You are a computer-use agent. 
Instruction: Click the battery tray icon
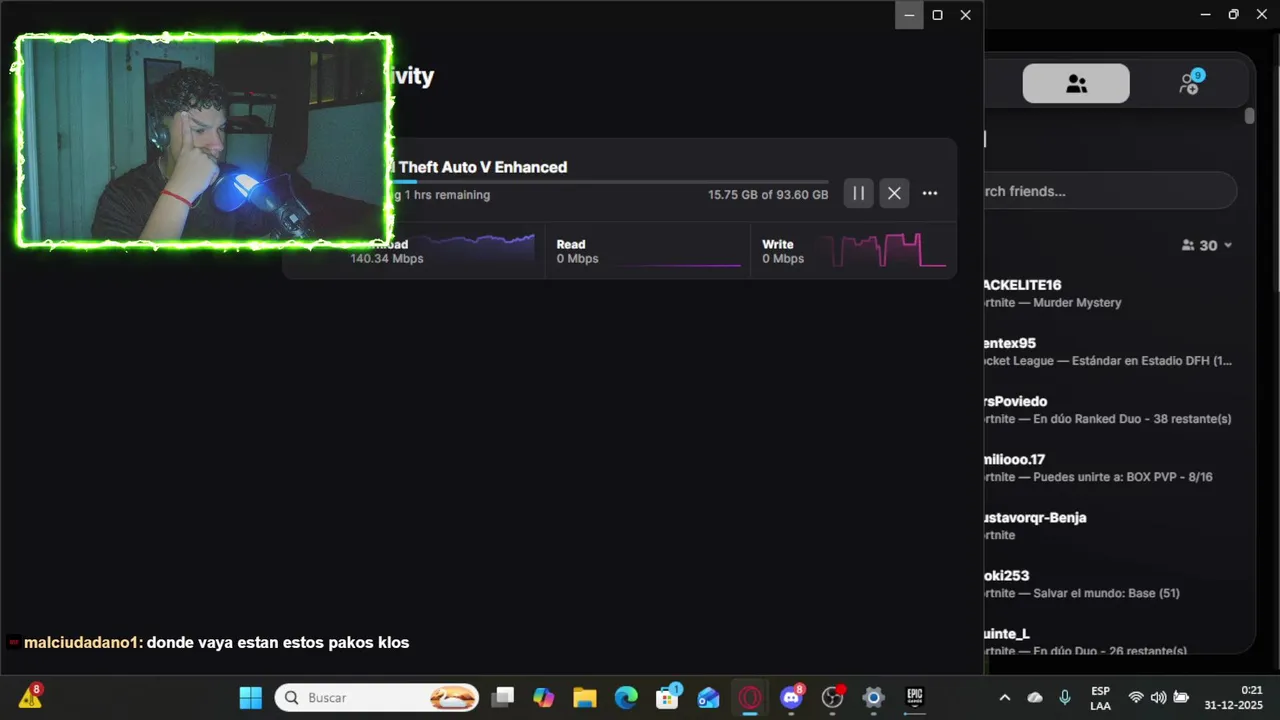point(1181,697)
